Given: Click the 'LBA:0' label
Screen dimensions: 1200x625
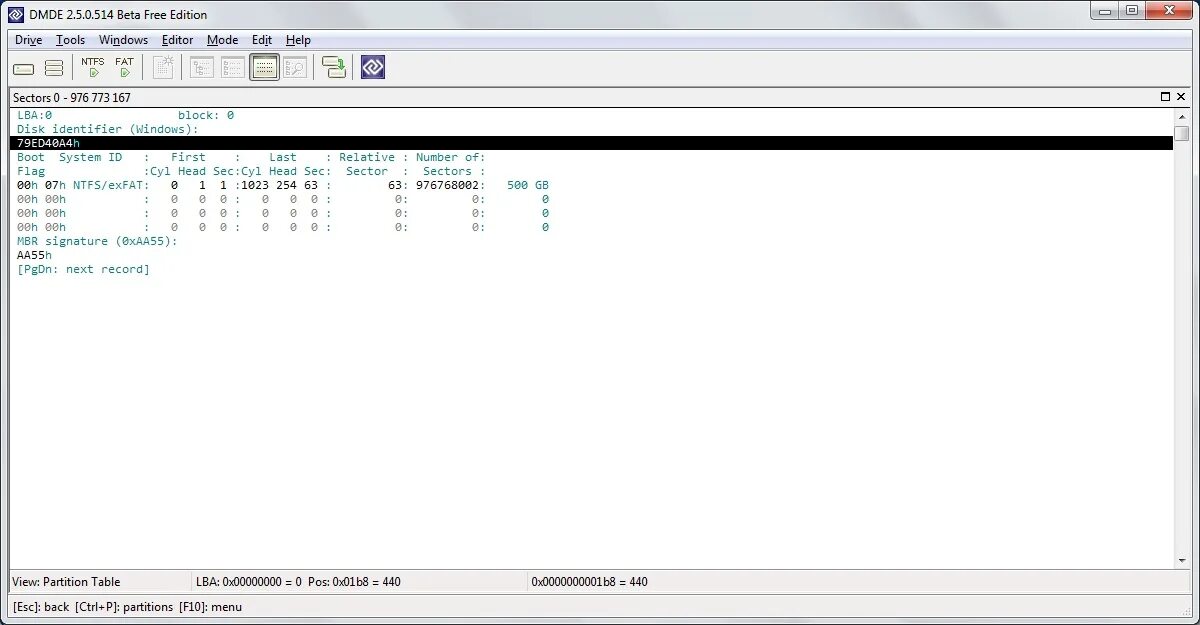Looking at the screenshot, I should click(34, 115).
